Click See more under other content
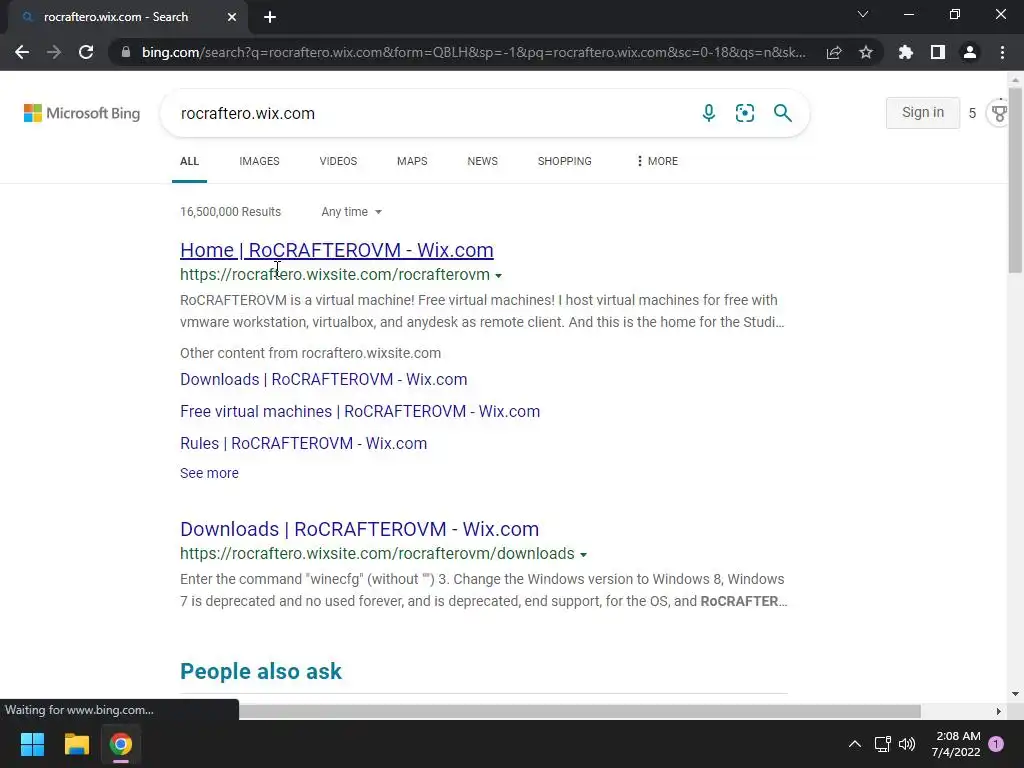 (x=210, y=473)
